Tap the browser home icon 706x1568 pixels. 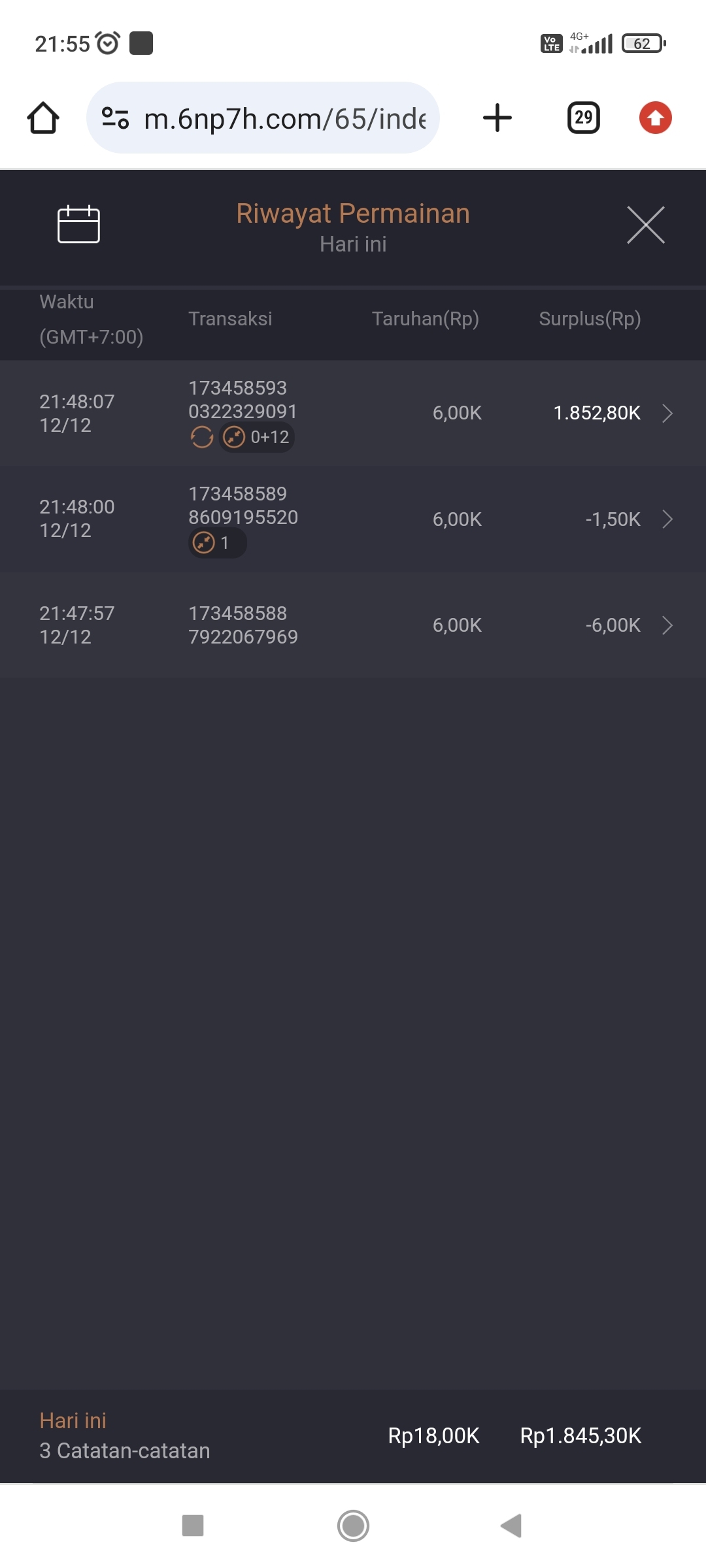pos(43,118)
